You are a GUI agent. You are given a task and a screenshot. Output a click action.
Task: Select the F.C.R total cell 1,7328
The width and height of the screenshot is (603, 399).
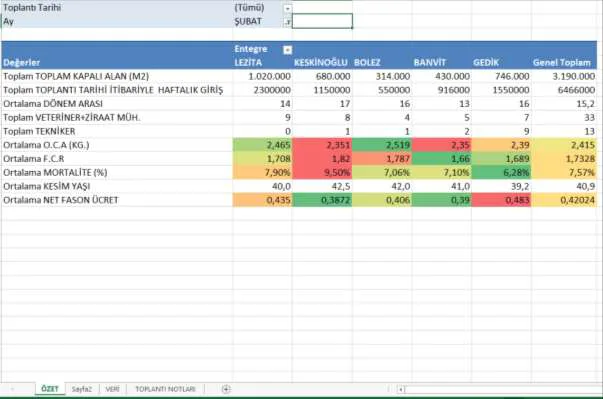tap(564, 159)
